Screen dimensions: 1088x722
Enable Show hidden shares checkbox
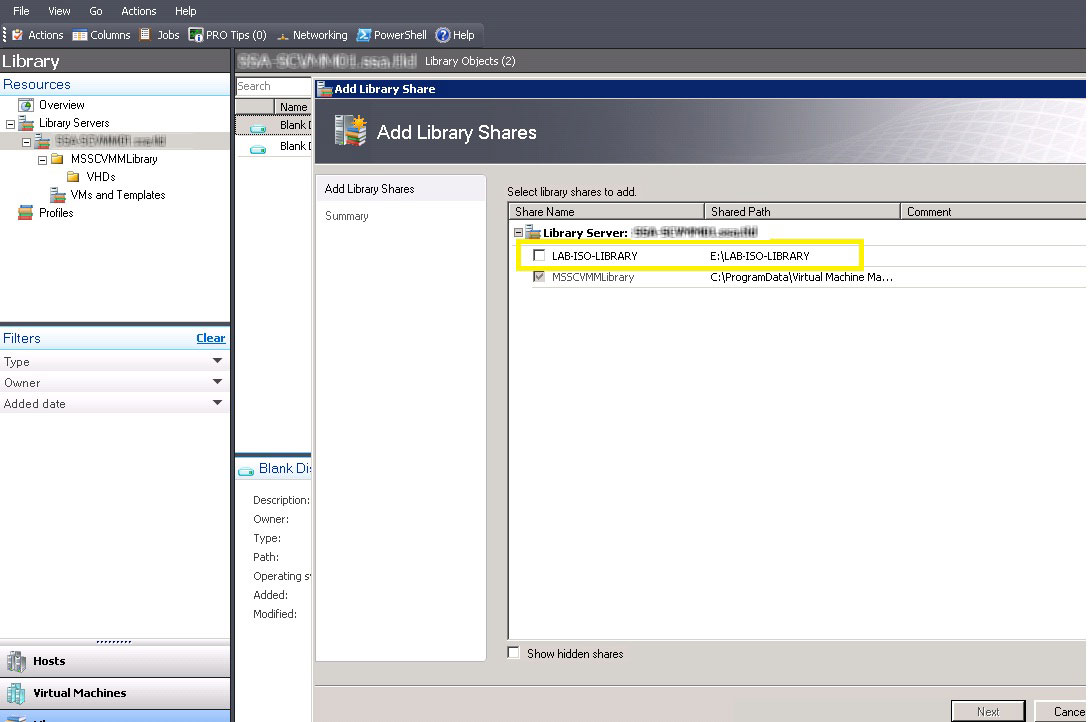point(513,653)
